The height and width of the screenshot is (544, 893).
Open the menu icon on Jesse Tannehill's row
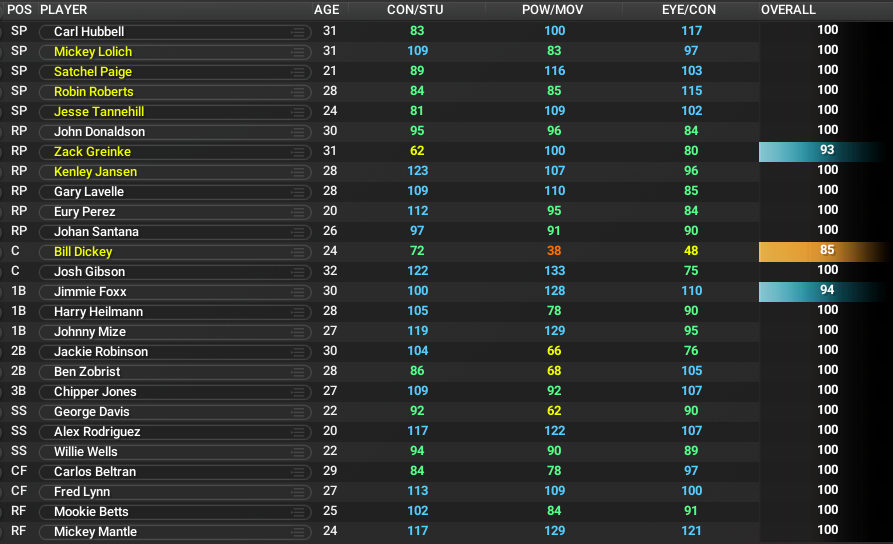tap(298, 112)
